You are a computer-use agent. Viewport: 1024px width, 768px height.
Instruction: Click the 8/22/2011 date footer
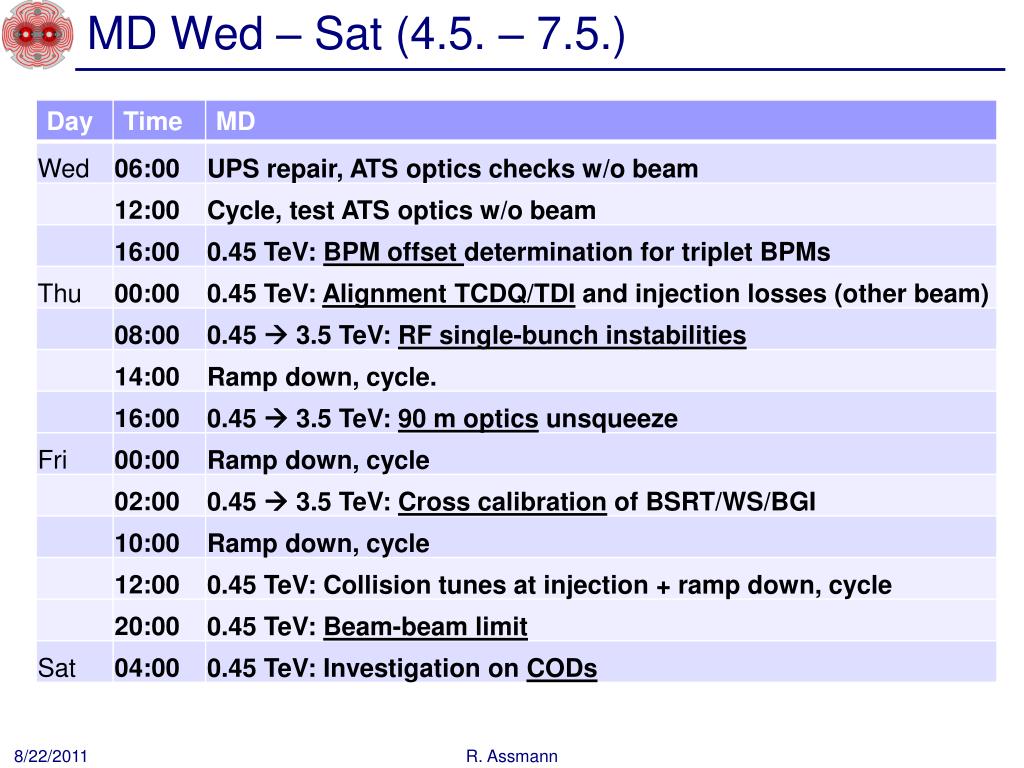point(50,756)
